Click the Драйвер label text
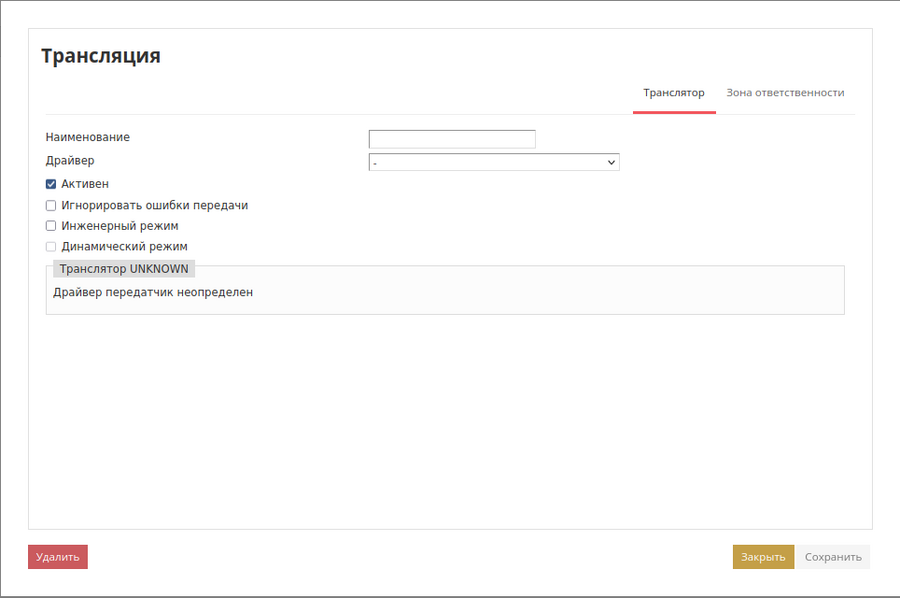Image resolution: width=900 pixels, height=598 pixels. tap(70, 160)
